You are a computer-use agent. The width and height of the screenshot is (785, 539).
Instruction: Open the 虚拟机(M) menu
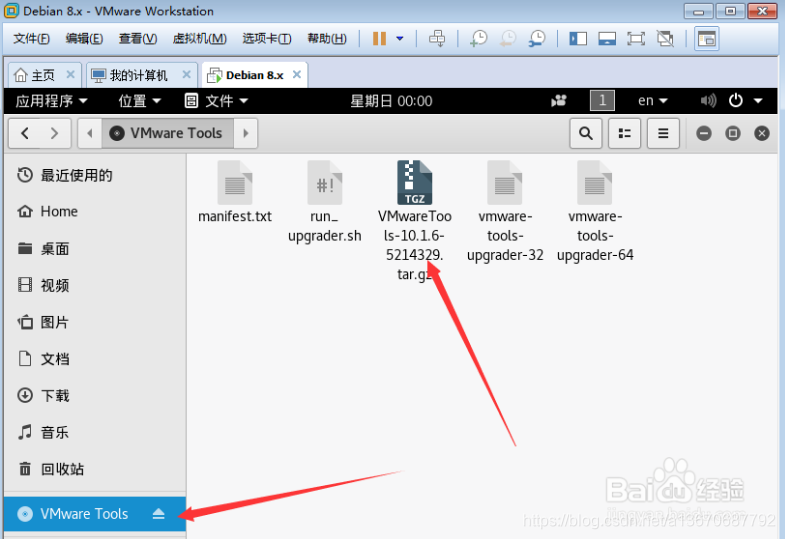pos(199,39)
